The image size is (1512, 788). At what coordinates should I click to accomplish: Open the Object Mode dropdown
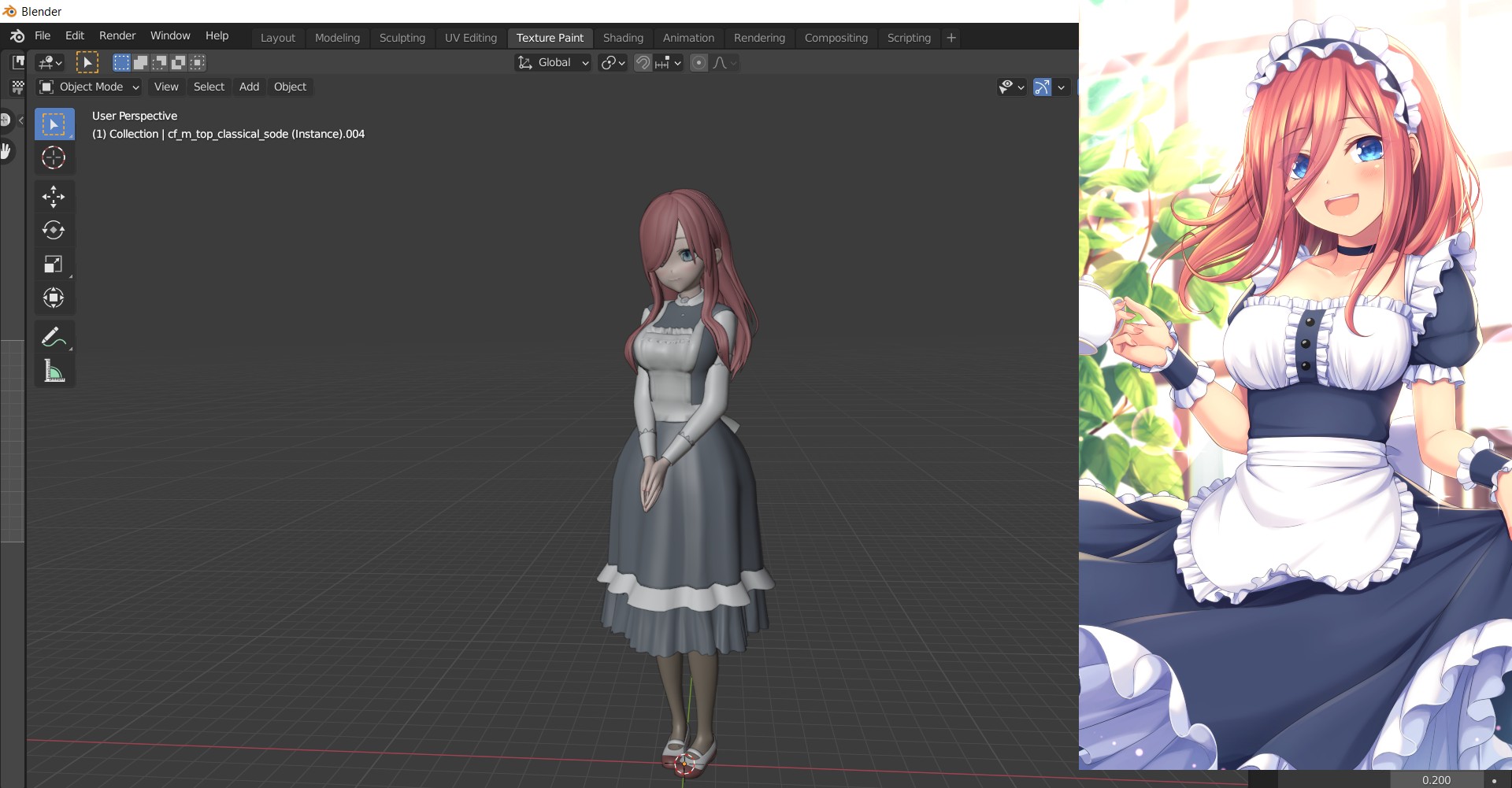click(x=89, y=87)
